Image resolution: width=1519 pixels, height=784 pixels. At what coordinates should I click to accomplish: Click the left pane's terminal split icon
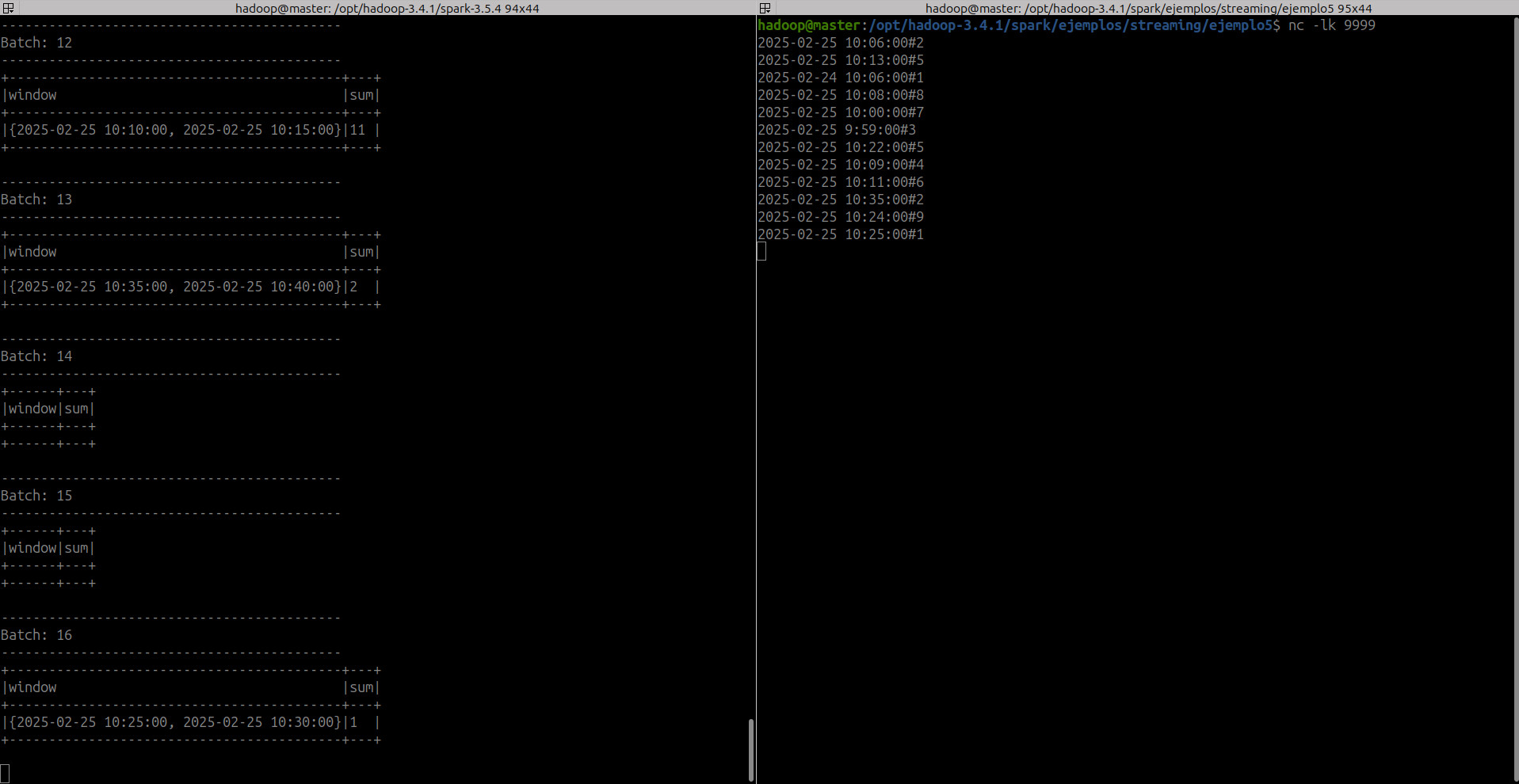(8, 8)
